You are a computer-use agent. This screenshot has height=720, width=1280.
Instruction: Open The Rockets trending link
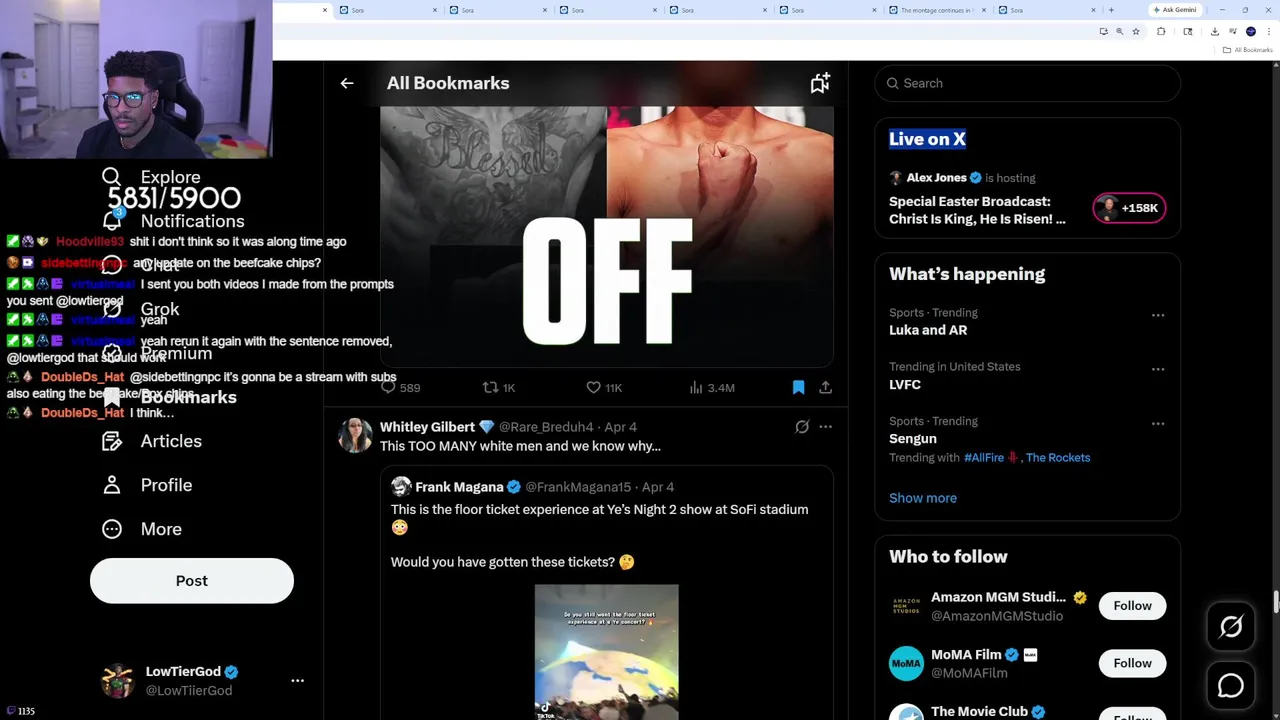(1058, 458)
